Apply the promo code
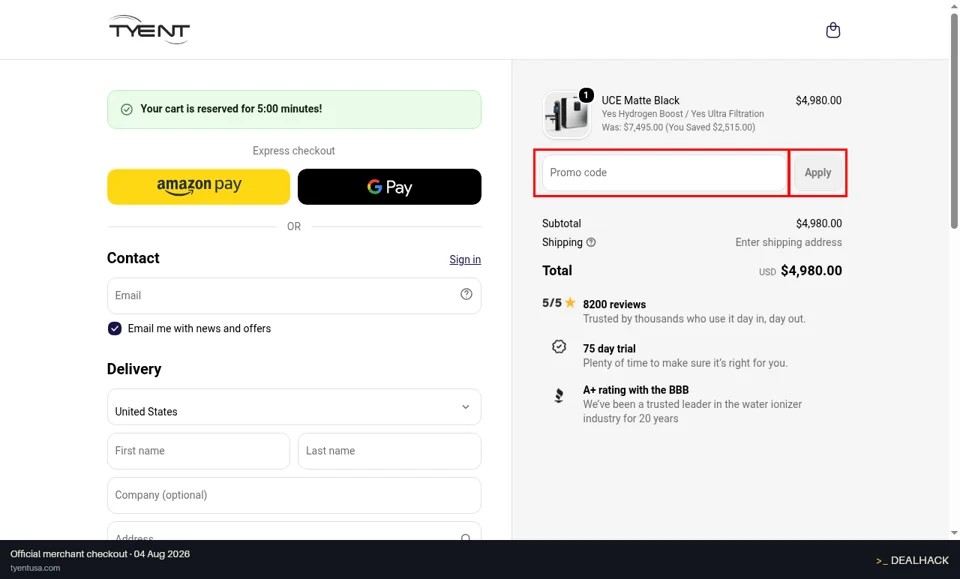 (817, 173)
